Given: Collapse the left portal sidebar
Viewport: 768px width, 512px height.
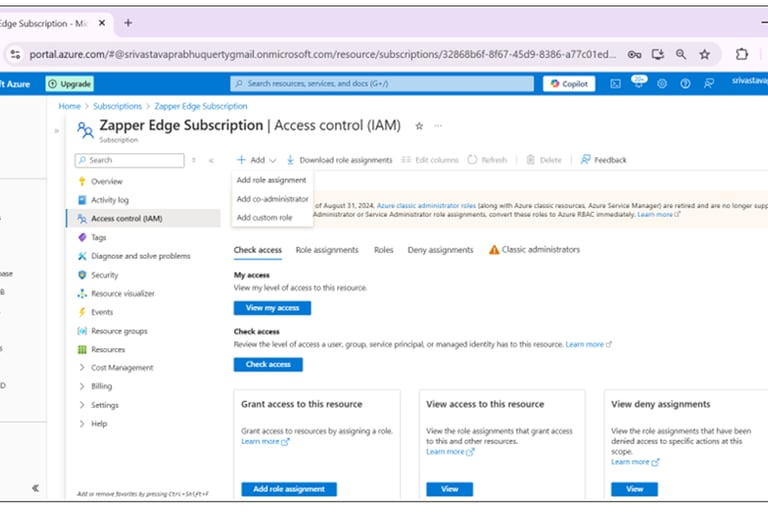Looking at the screenshot, I should click(35, 488).
